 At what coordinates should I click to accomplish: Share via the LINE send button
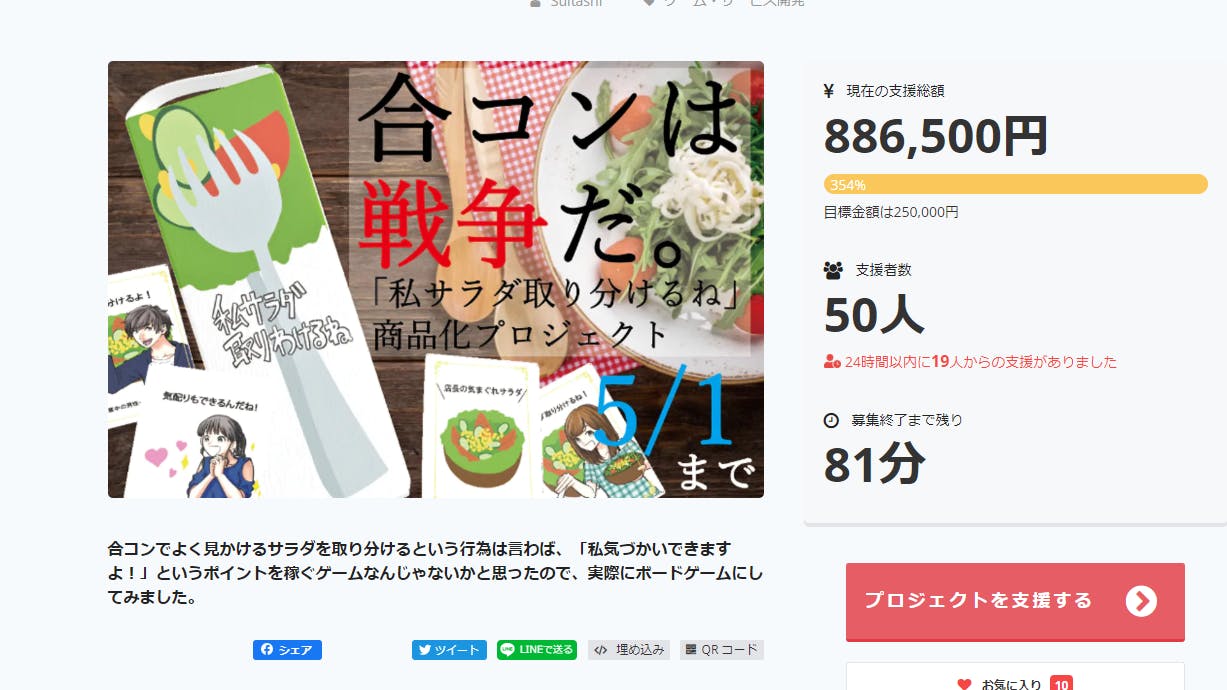pos(537,650)
